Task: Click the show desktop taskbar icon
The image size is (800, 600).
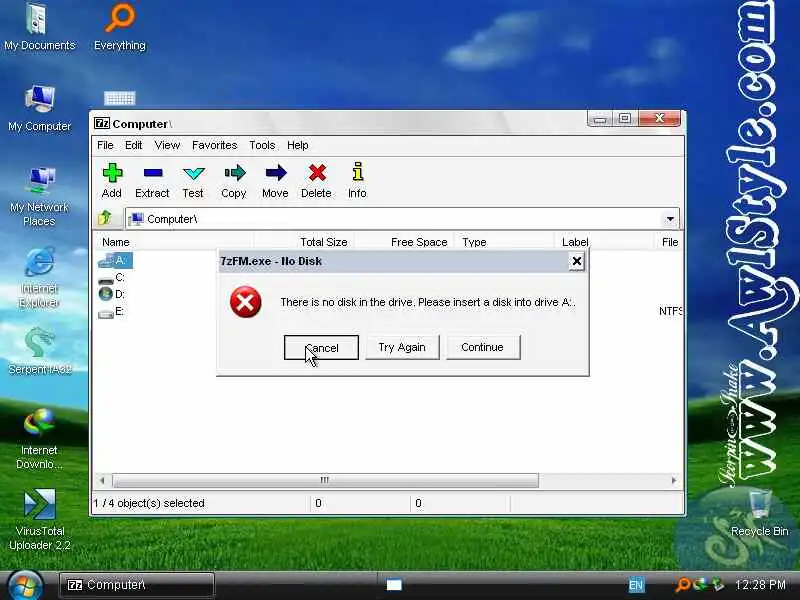Action: tap(394, 585)
